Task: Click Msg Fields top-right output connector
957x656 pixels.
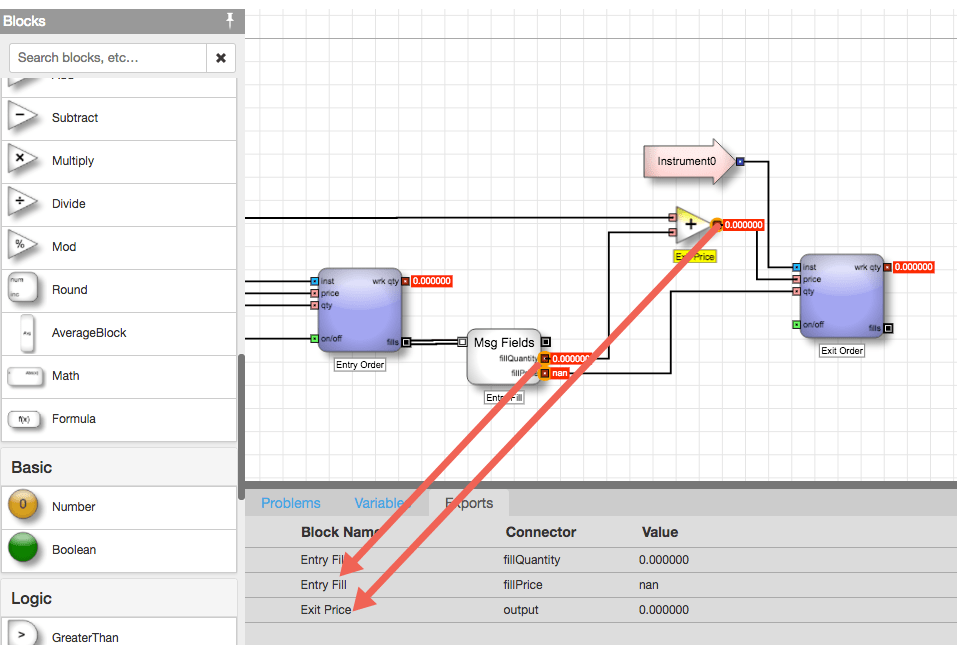Action: click(x=546, y=342)
